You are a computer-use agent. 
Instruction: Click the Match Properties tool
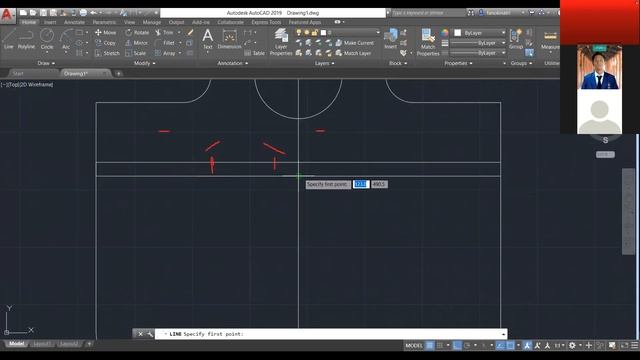428,42
